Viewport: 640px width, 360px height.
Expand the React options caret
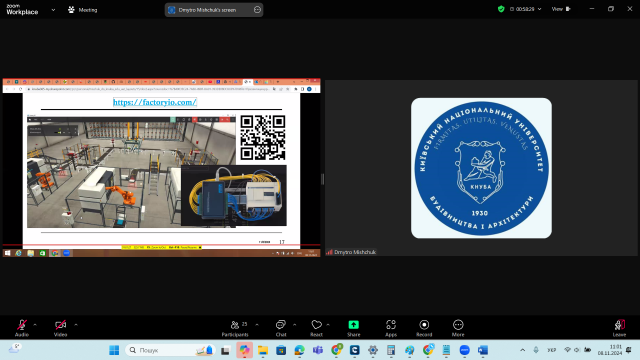[328, 325]
